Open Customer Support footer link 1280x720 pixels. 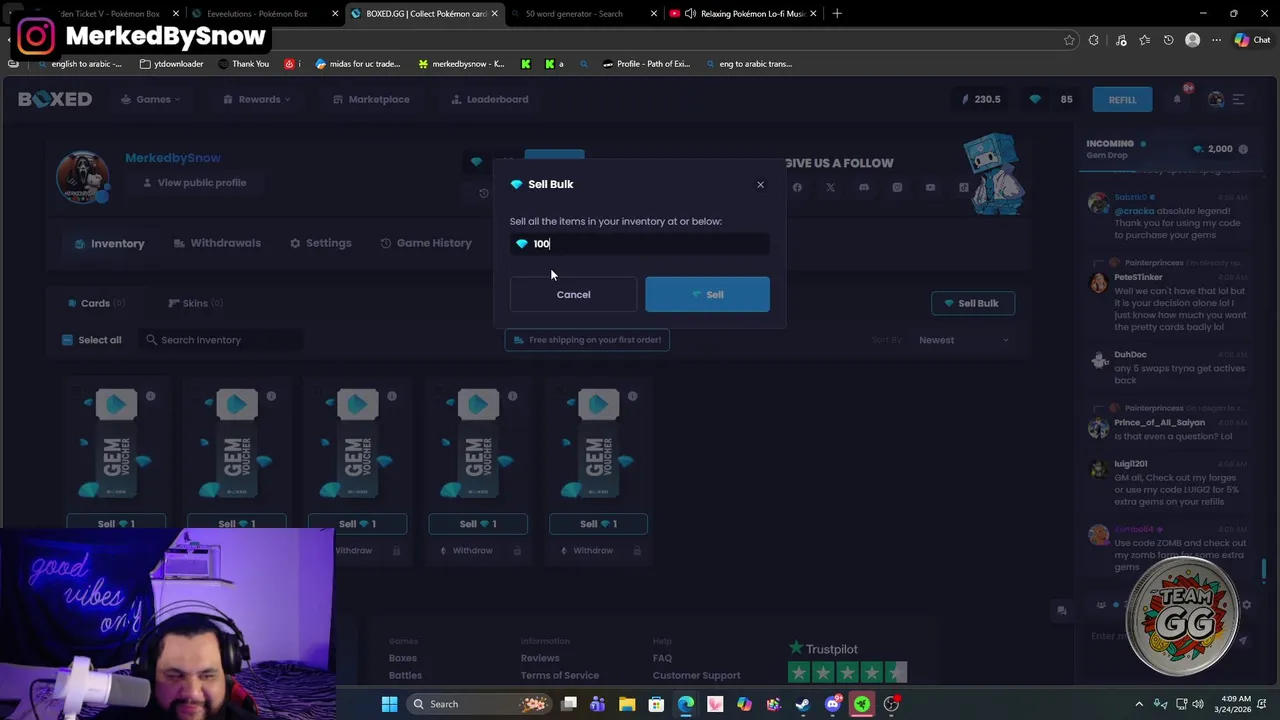(x=697, y=675)
